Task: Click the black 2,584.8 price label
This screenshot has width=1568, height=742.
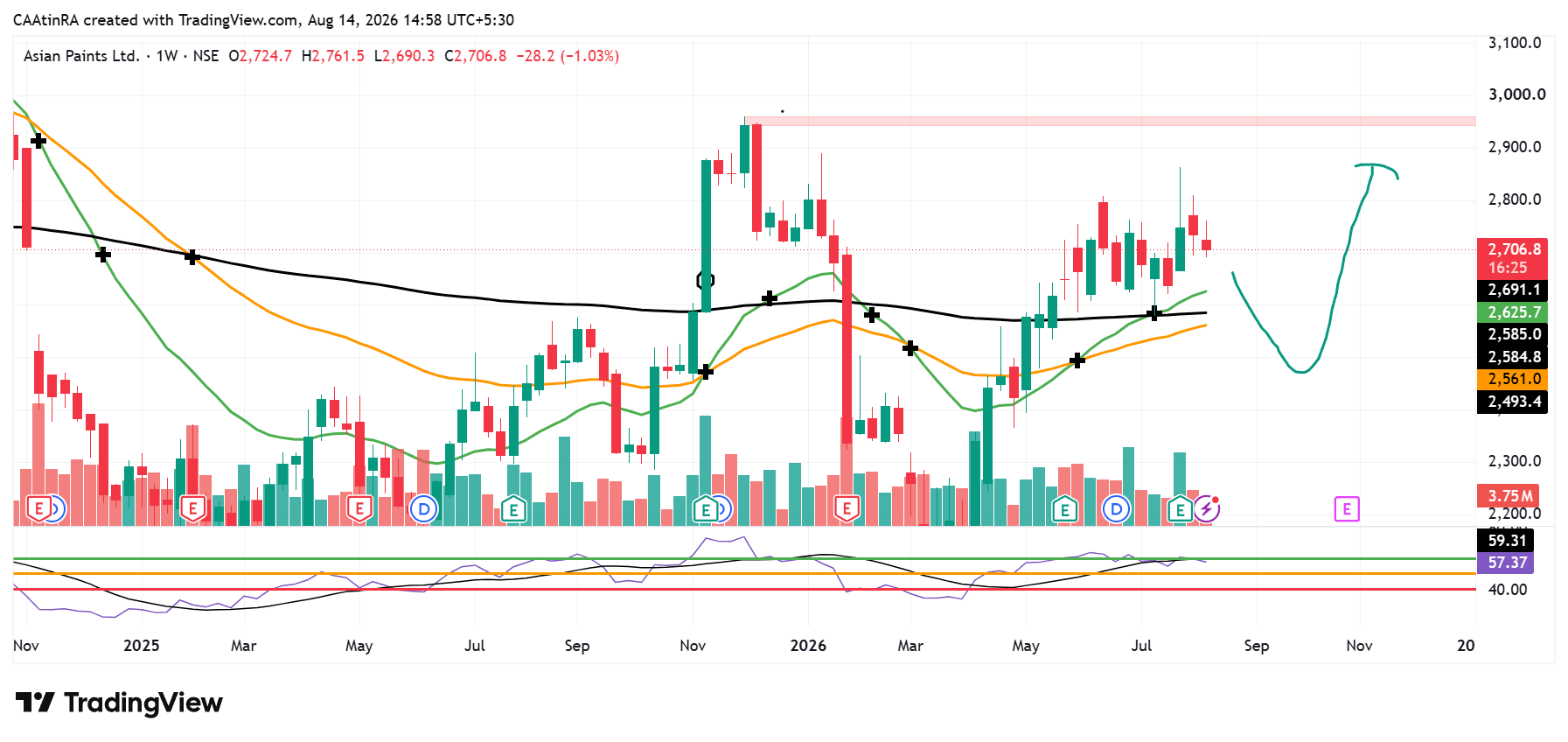Action: pyautogui.click(x=1512, y=357)
